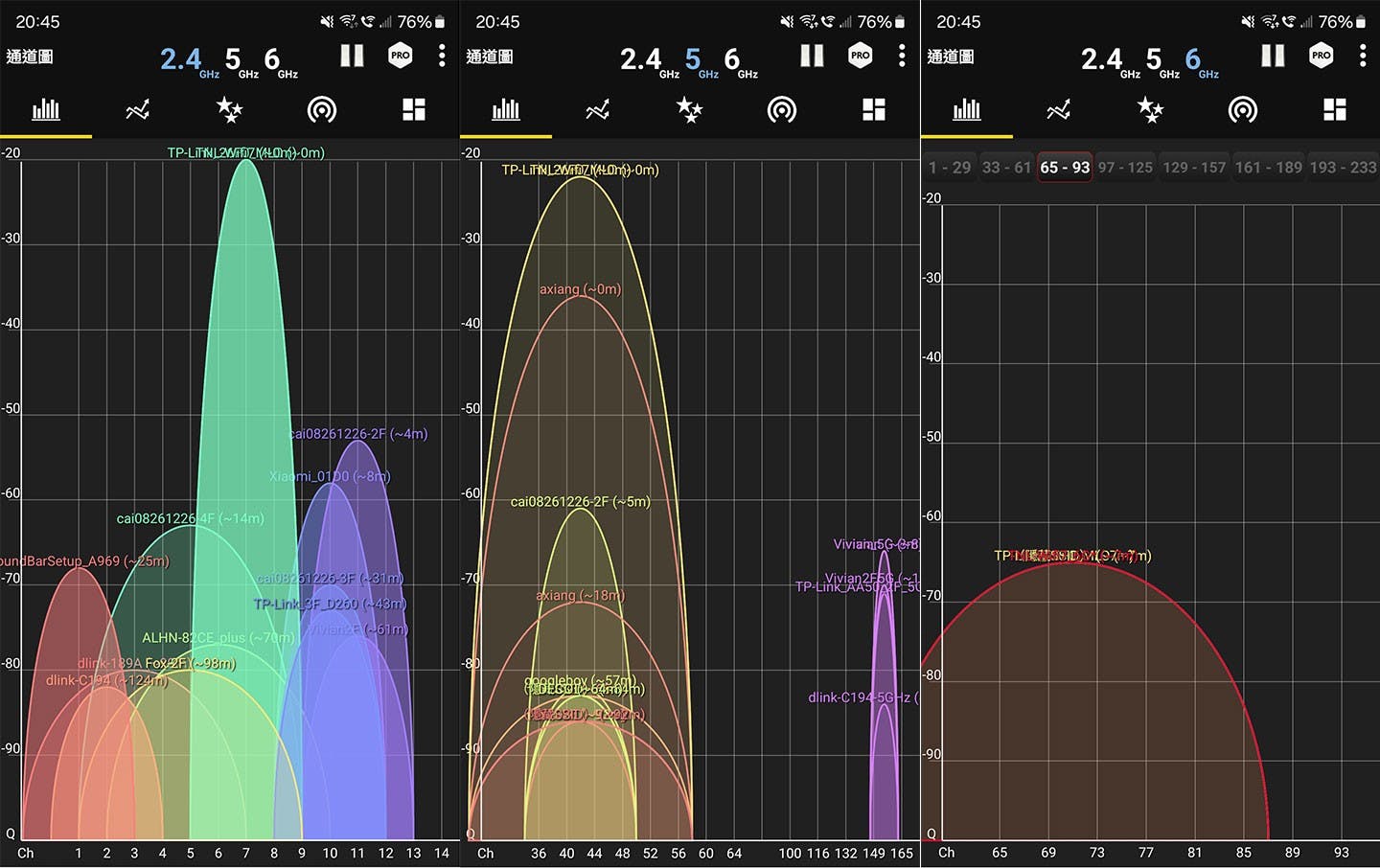Open three-dot menu on the 6 GHz screen

(x=1362, y=56)
